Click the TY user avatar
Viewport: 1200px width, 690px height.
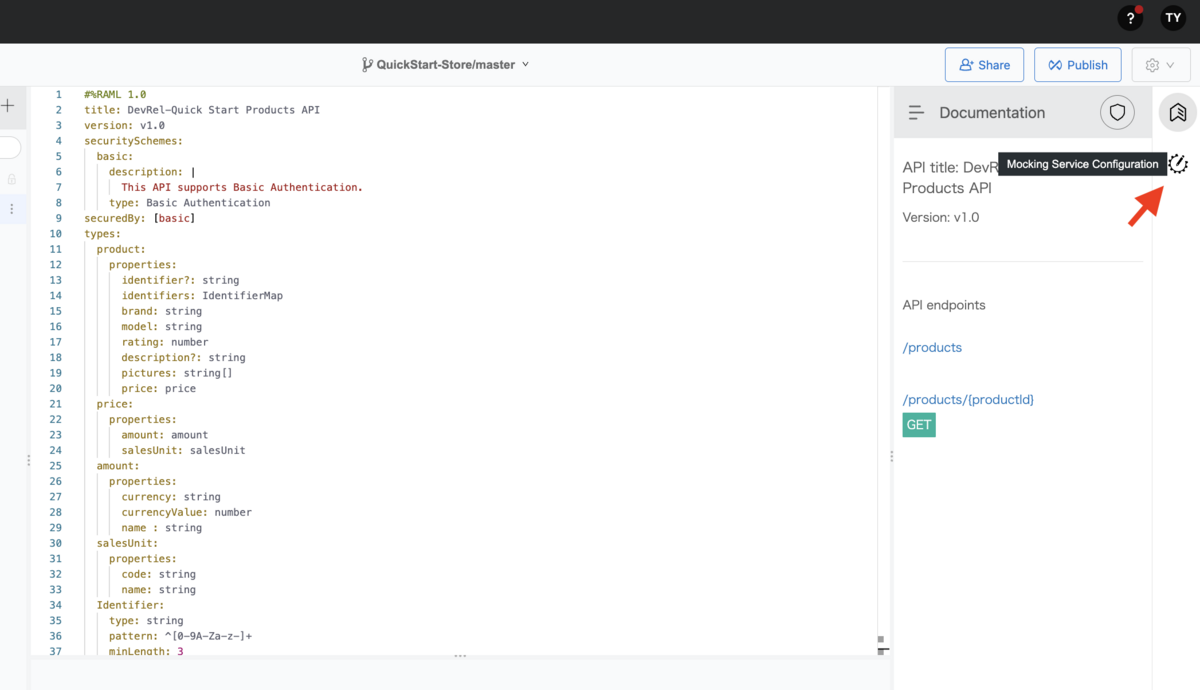1173,18
